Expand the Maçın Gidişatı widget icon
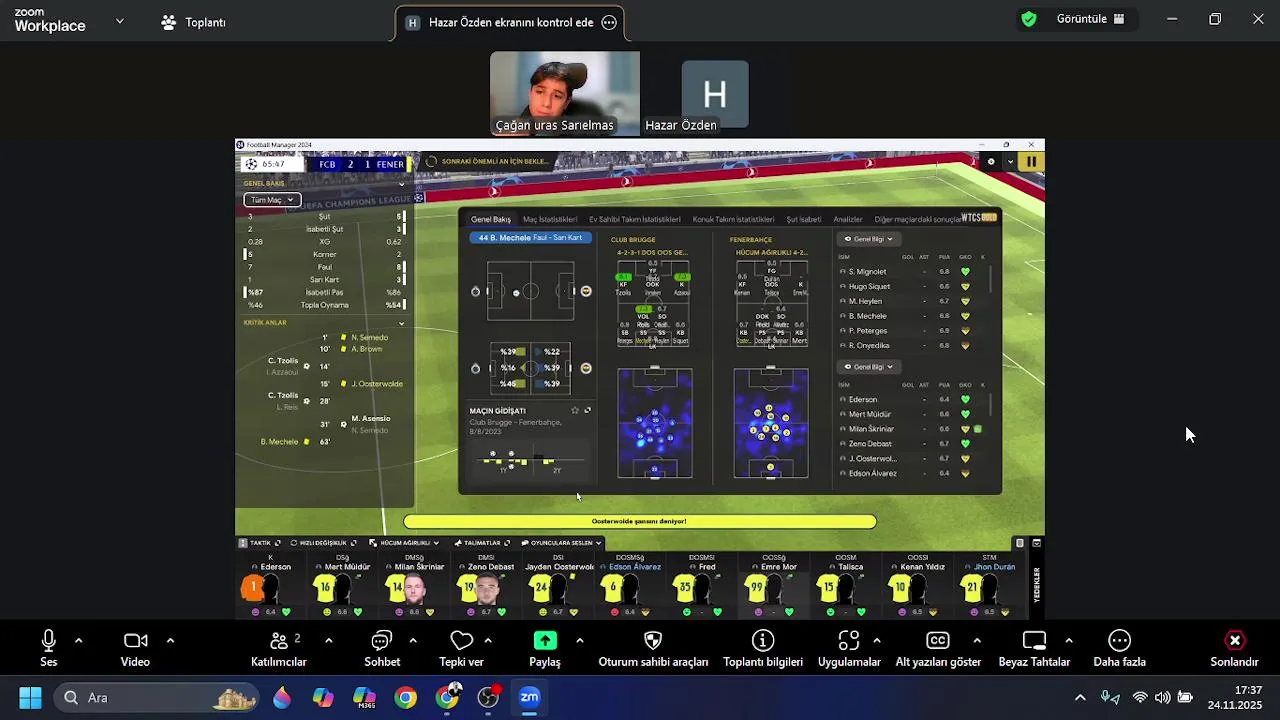This screenshot has width=1280, height=720. (587, 410)
